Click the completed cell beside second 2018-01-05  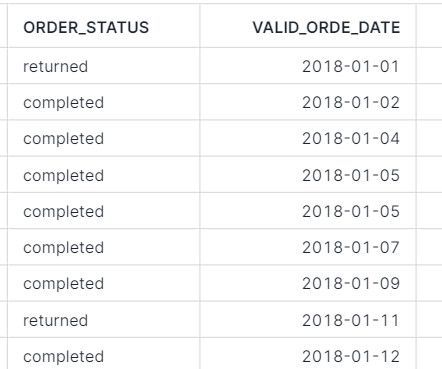[104, 211]
